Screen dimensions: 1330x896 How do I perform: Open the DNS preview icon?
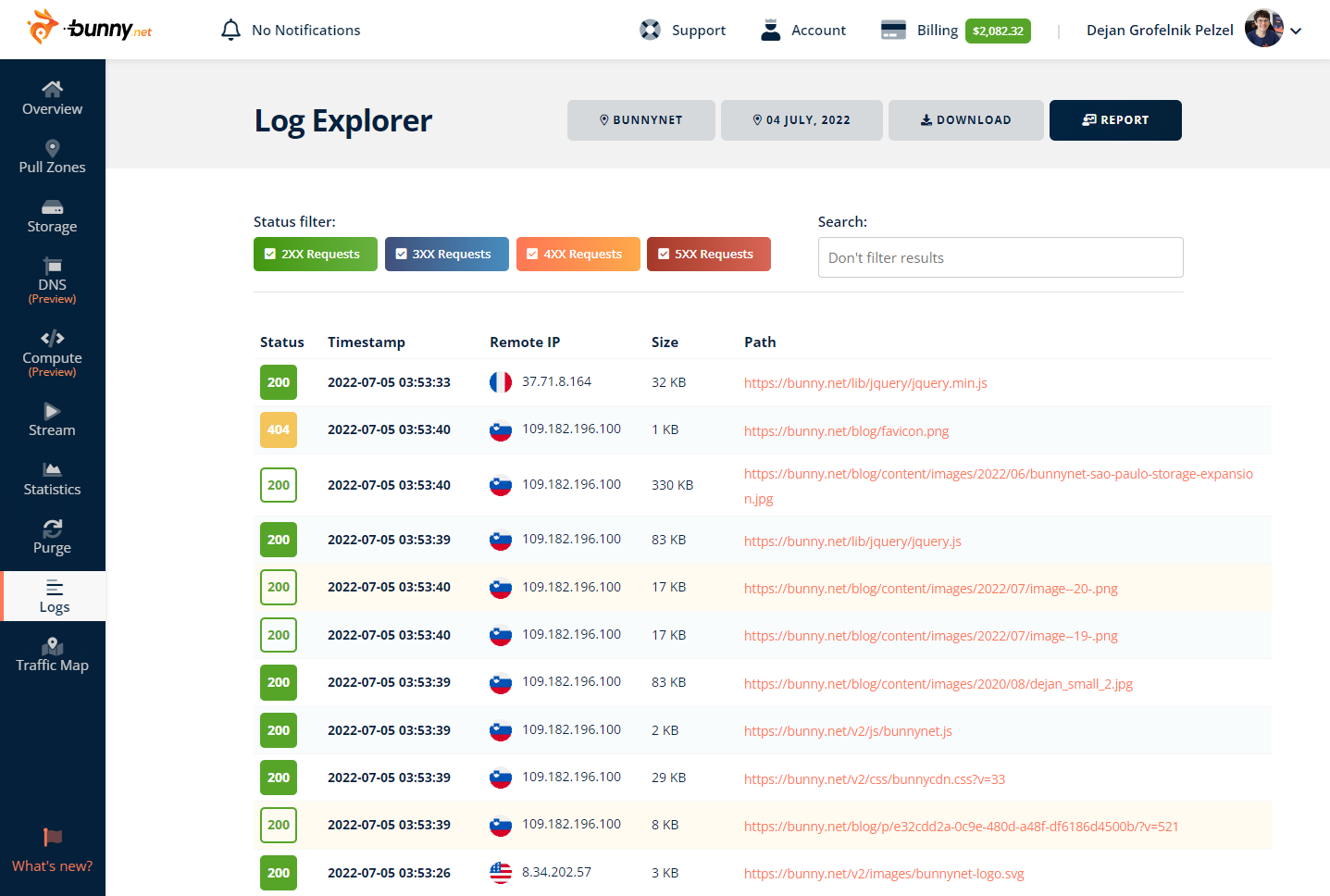pyautogui.click(x=53, y=266)
